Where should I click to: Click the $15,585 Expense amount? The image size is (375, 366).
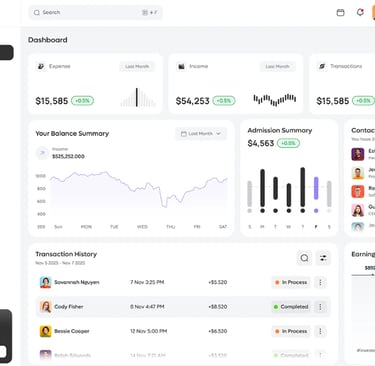52,101
